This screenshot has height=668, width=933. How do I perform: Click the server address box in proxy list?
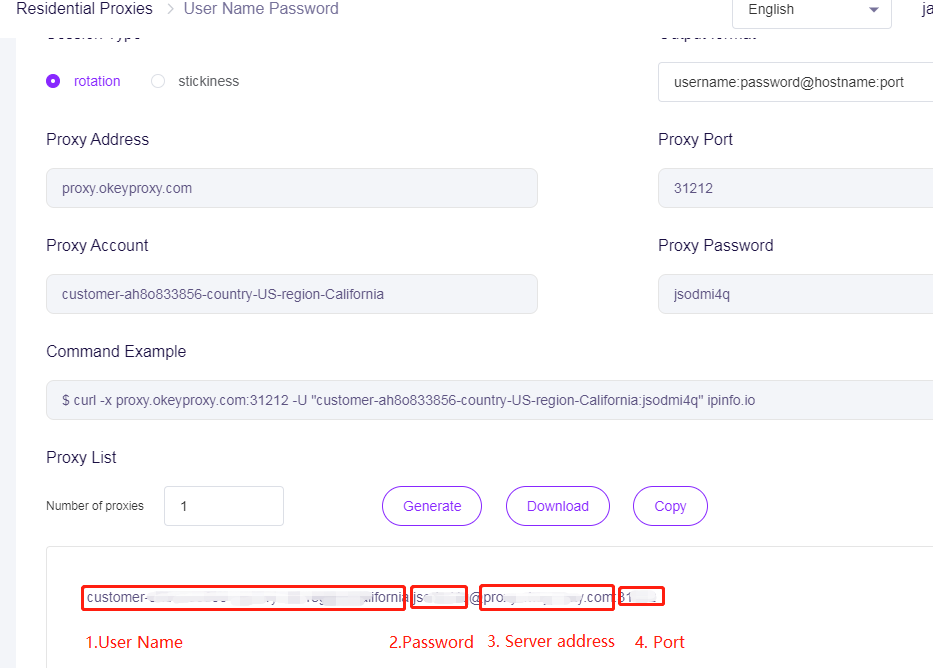point(546,598)
